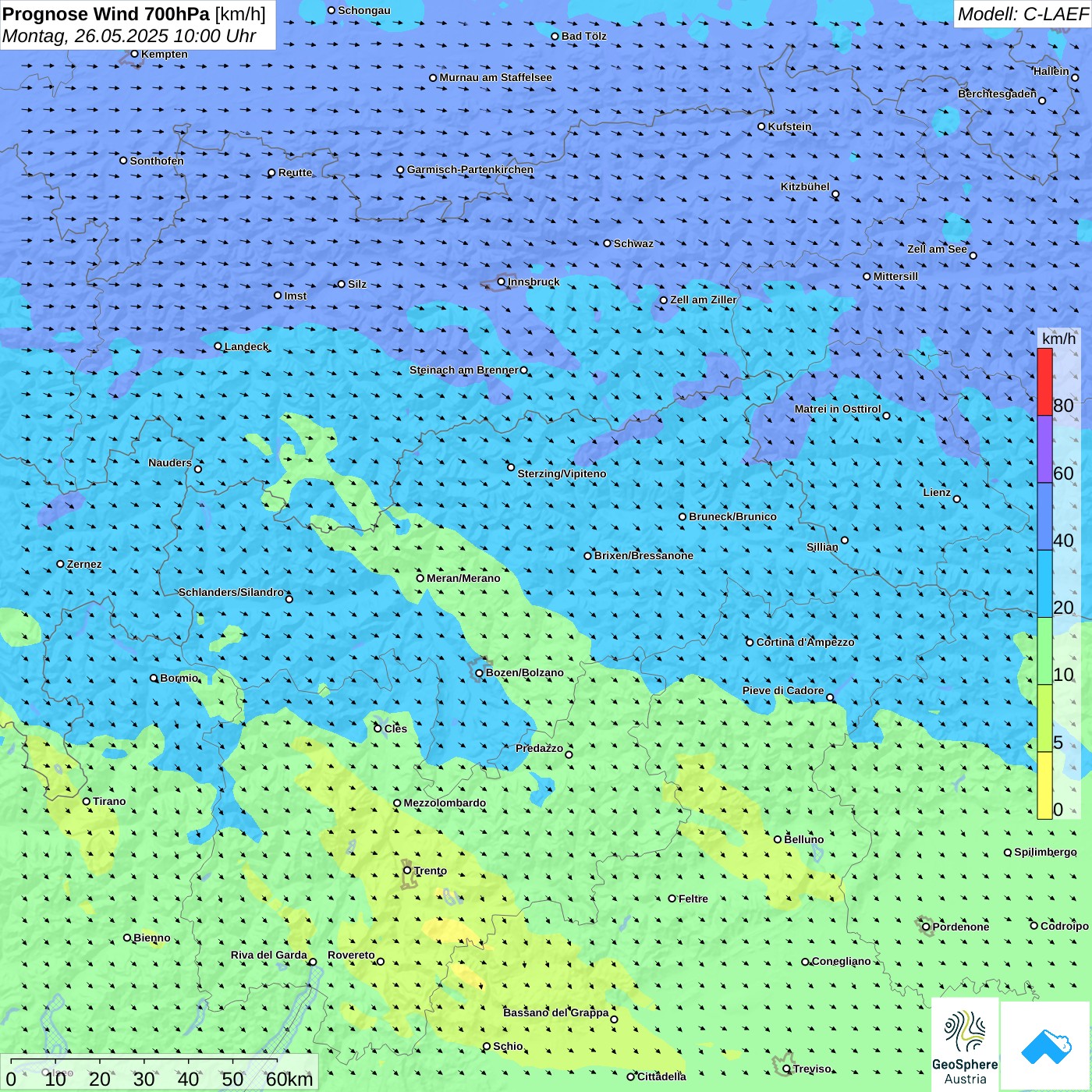Click the 'Imst' label

click(x=295, y=296)
